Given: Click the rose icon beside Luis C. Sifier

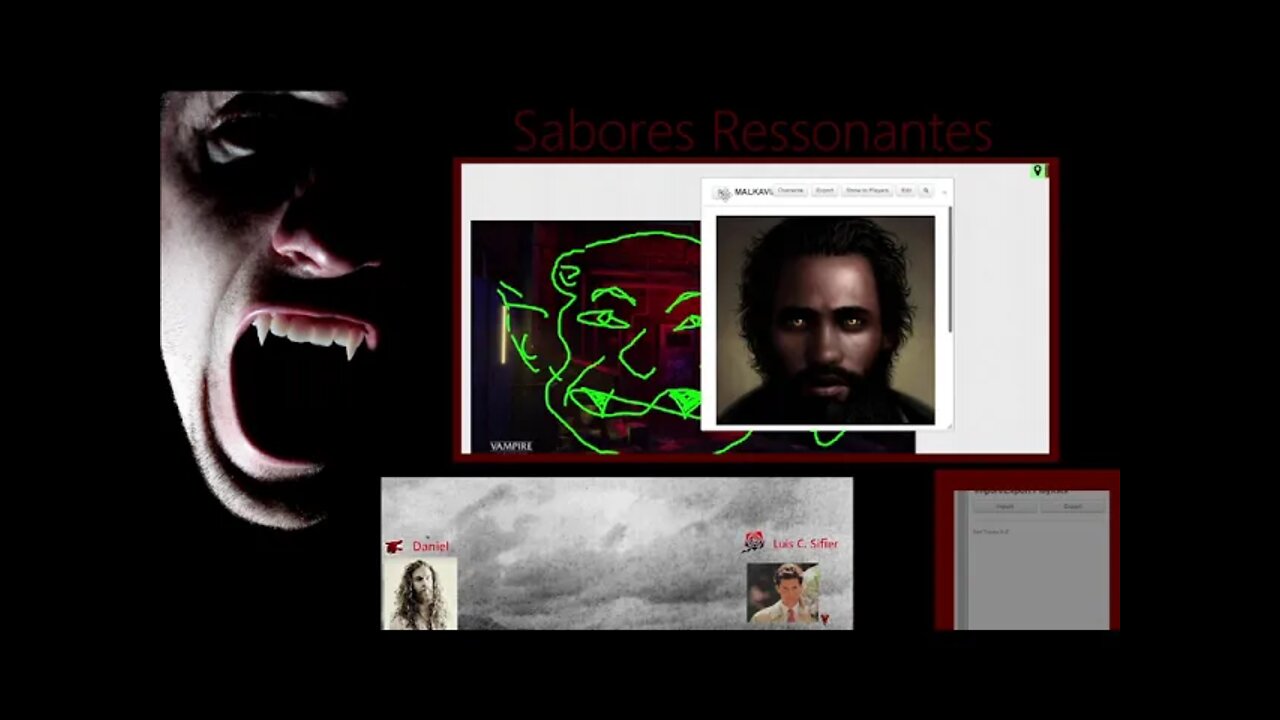Looking at the screenshot, I should click(x=754, y=542).
